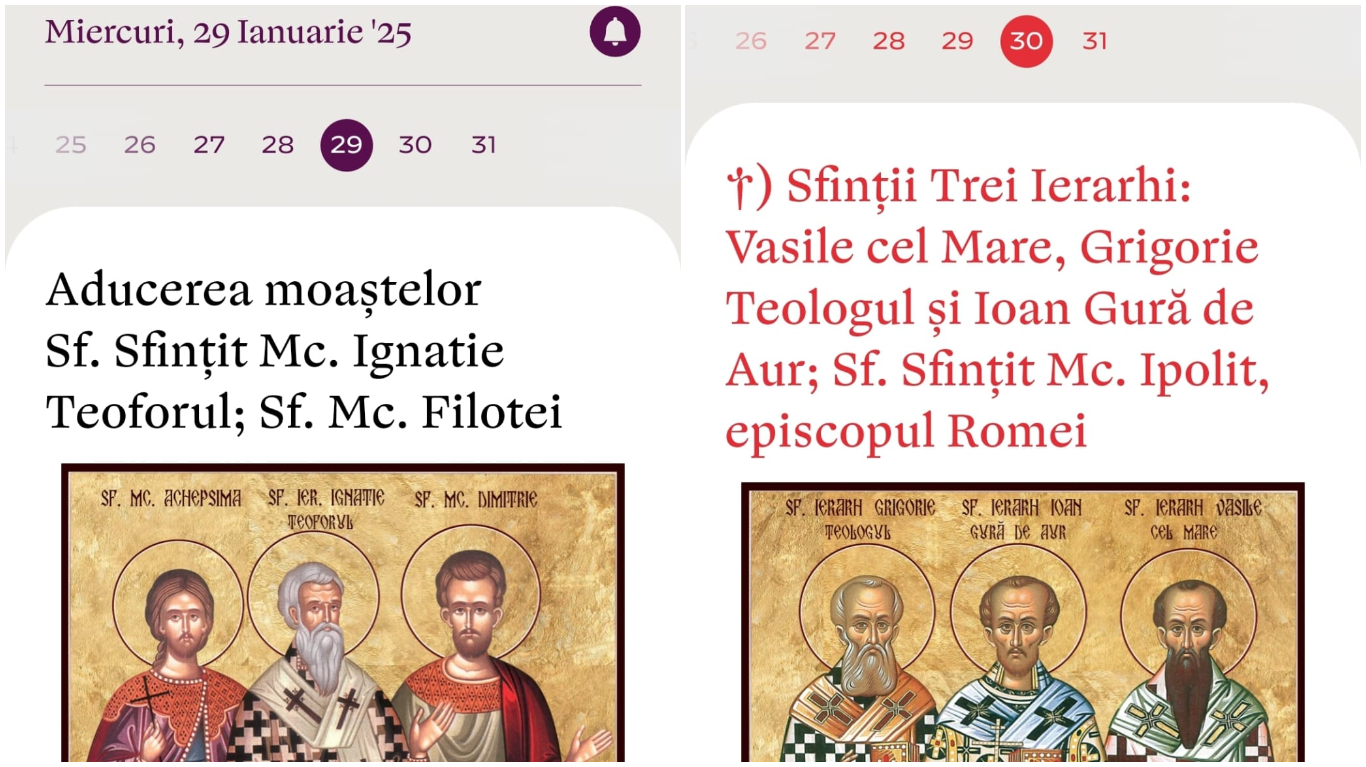1366x767 pixels.
Task: Select day 31 in left calendar strip
Action: 484,145
